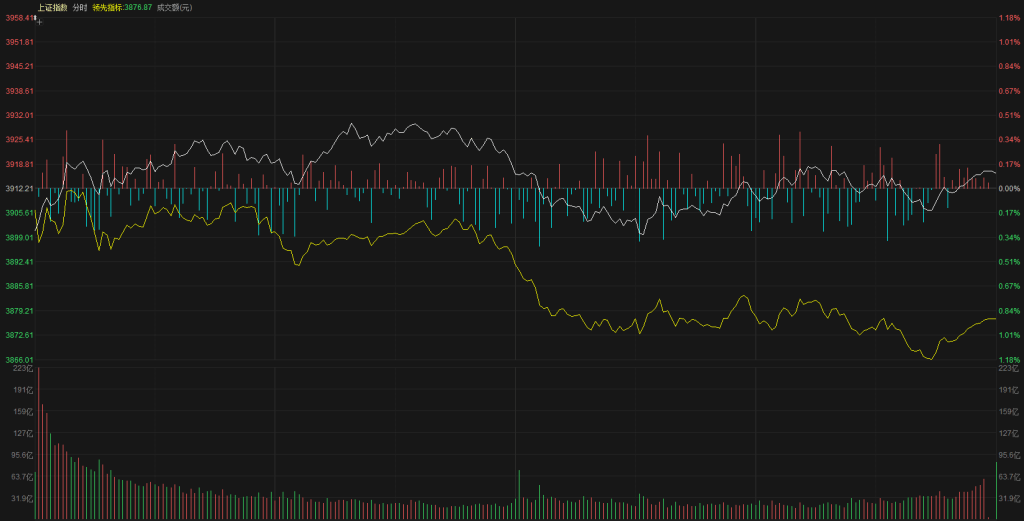Click the lowest point of the yellow line
Image resolution: width=1024 pixels, height=521 pixels.
pos(930,358)
